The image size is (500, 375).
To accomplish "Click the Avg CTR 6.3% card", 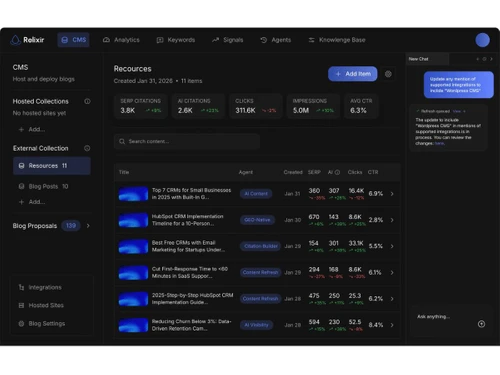I will (361, 106).
